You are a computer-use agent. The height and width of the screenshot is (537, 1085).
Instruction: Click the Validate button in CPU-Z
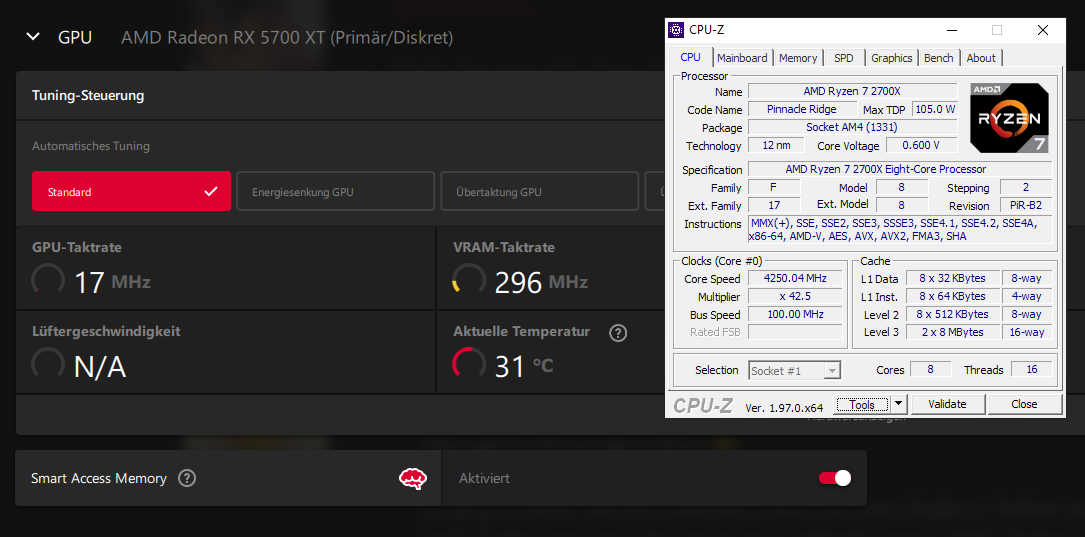point(947,404)
